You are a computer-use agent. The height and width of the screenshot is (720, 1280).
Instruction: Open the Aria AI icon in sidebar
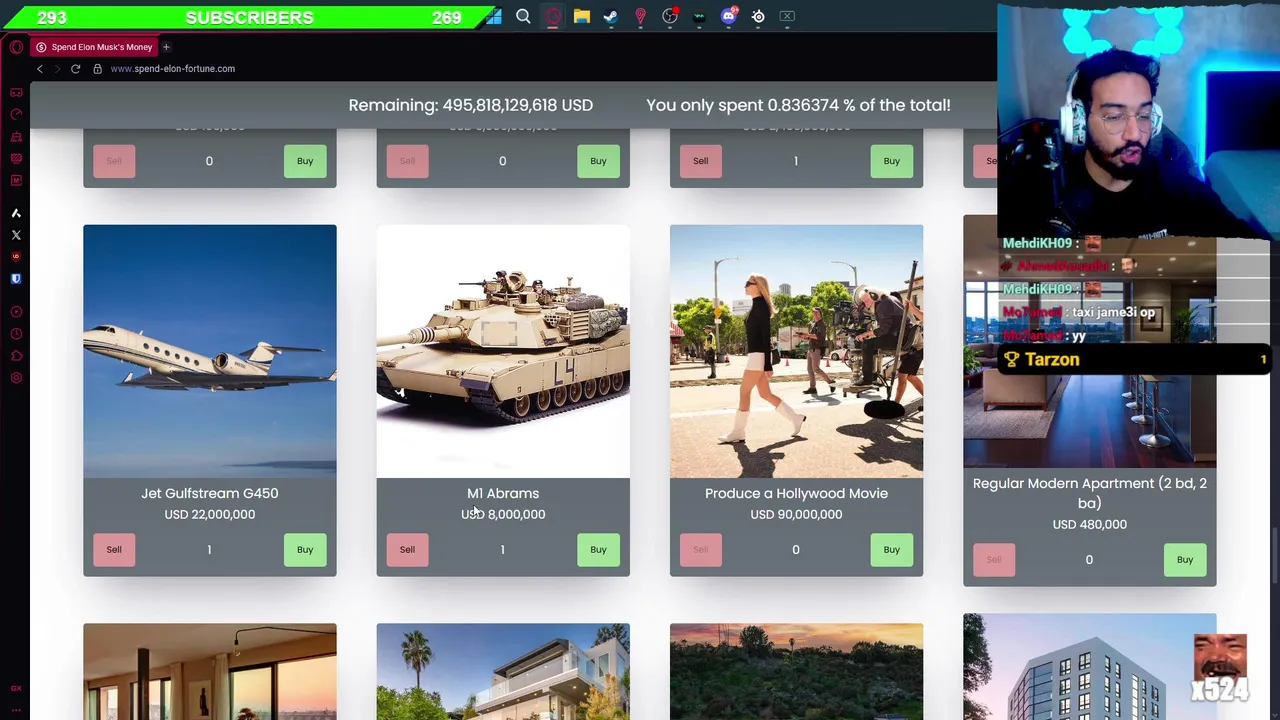pos(16,213)
